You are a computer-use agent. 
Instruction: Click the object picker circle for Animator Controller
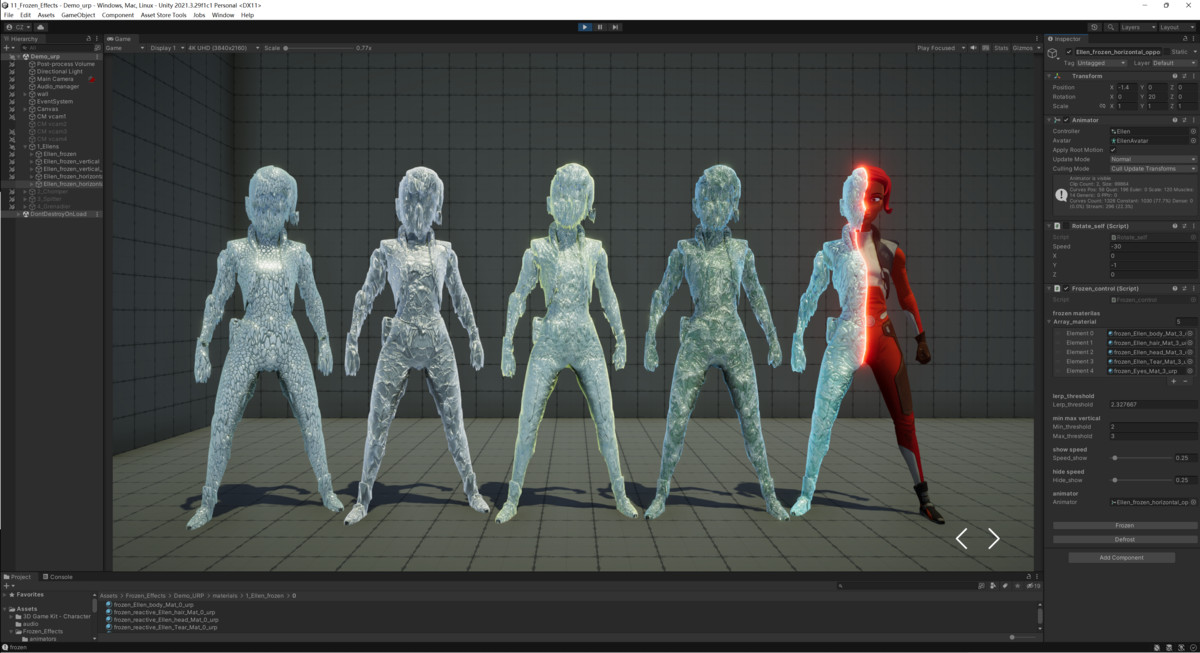coord(1193,131)
